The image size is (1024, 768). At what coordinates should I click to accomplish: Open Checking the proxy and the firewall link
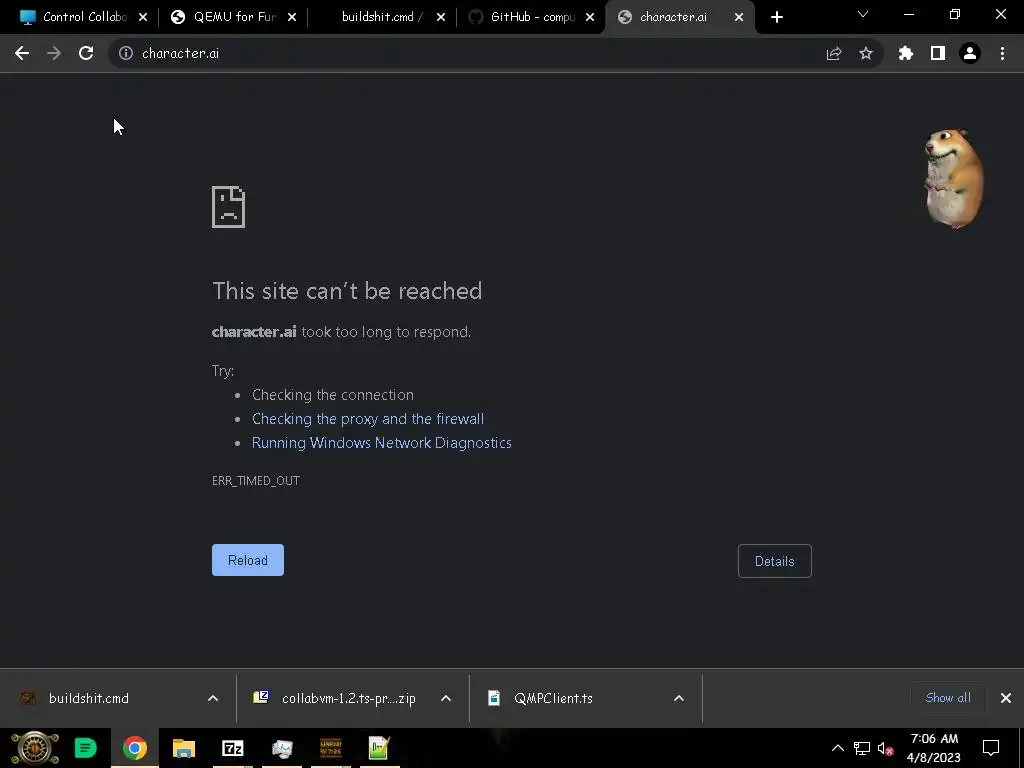click(368, 419)
